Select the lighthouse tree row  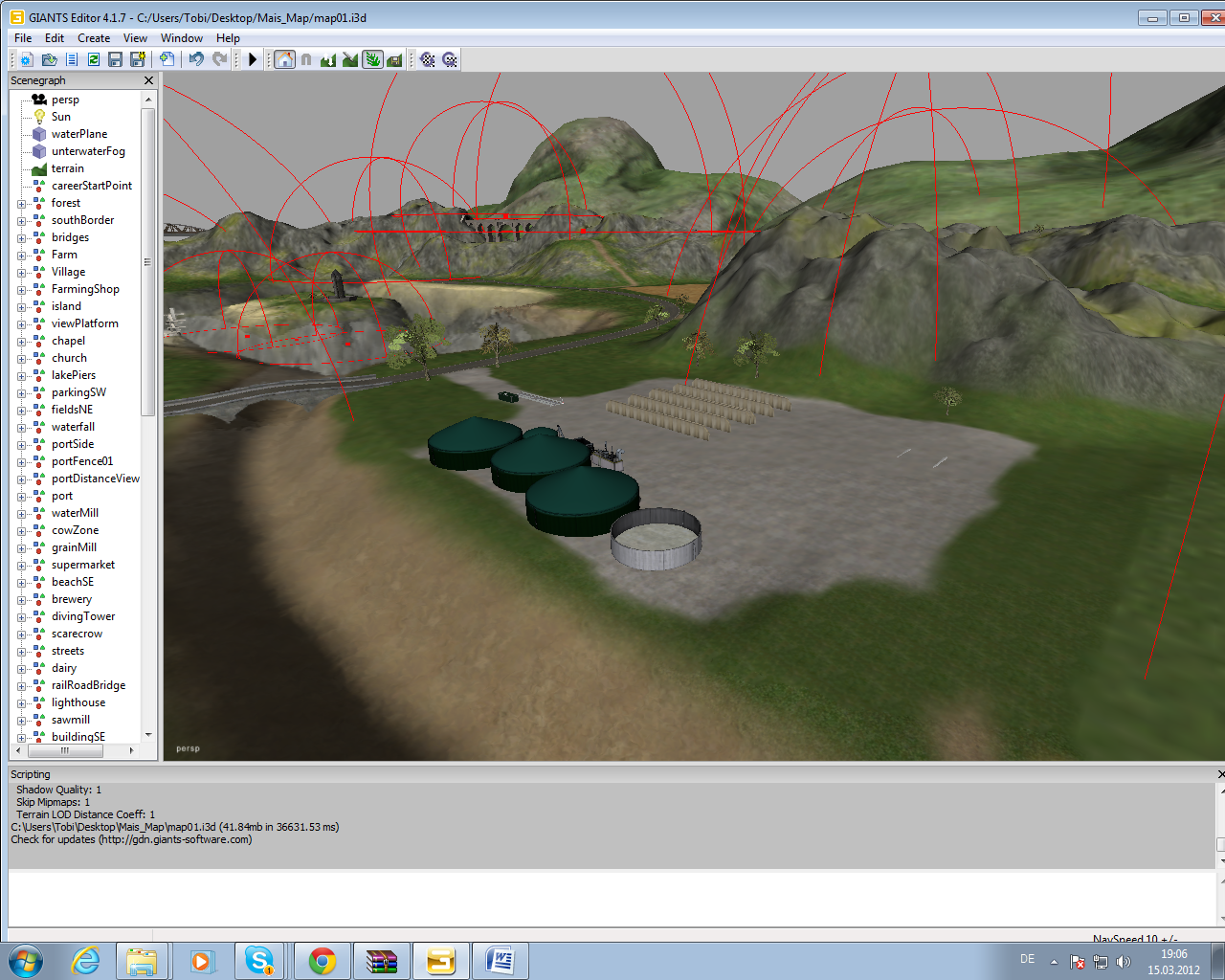[78, 702]
